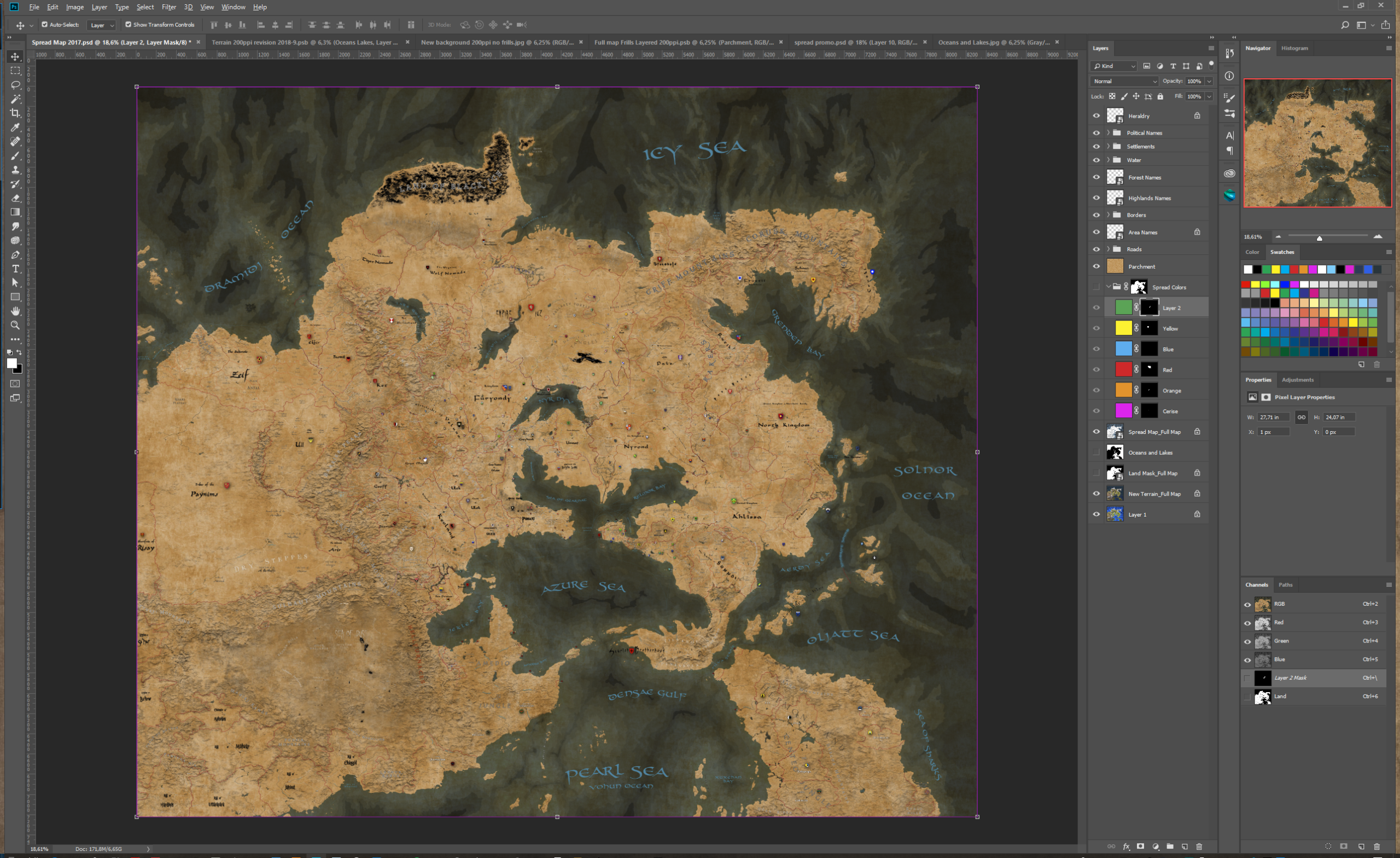
Task: Select the Clone Stamp tool
Action: [x=15, y=170]
